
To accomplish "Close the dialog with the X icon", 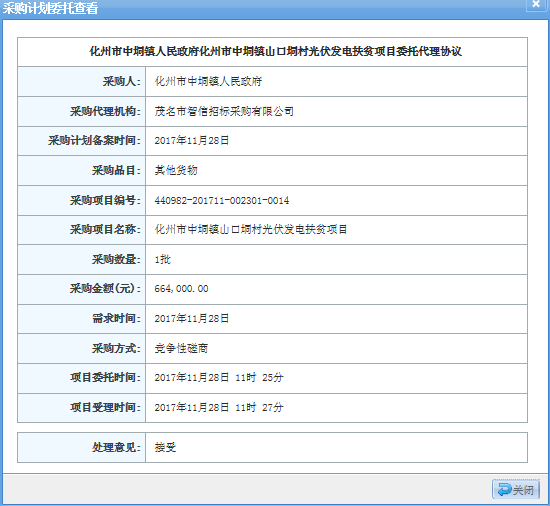I will click(536, 4).
